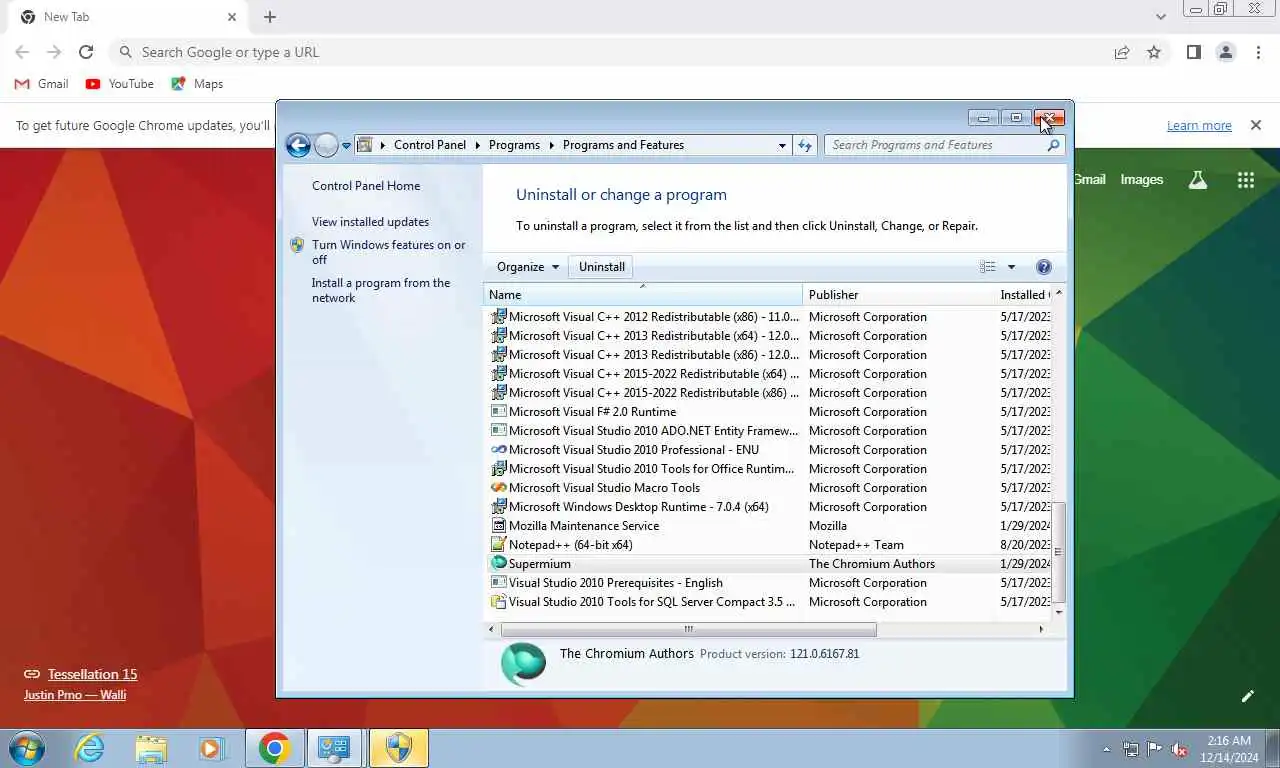Click scrollbar down arrow in list
Viewport: 1280px width, 768px height.
[1059, 611]
